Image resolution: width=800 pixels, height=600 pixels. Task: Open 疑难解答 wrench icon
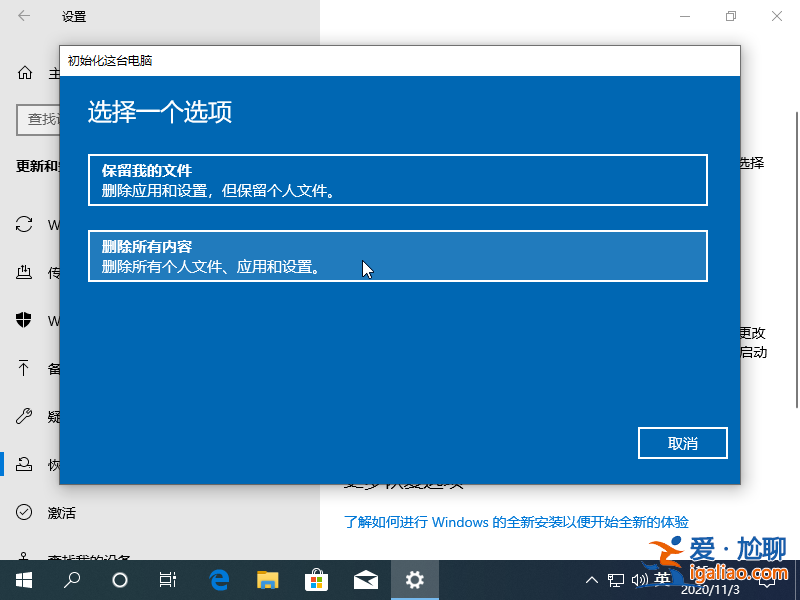point(24,416)
